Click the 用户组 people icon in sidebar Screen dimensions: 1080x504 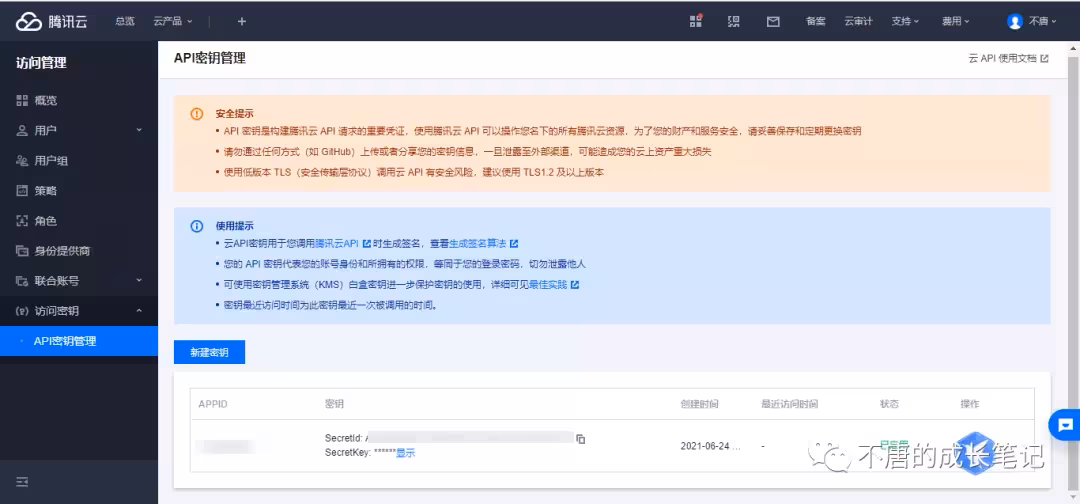coord(22,161)
